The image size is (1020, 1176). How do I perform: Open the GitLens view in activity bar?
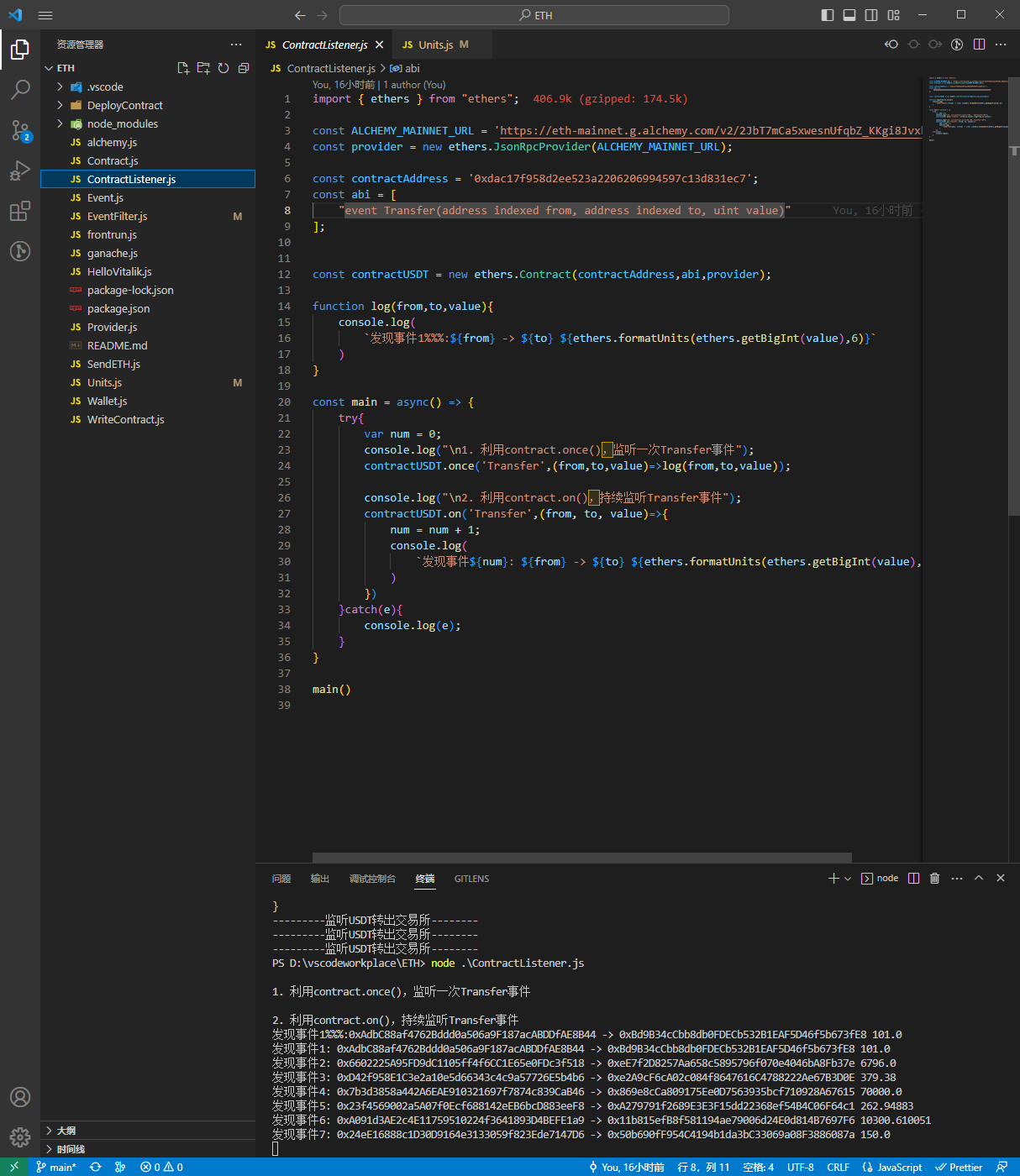[x=20, y=250]
